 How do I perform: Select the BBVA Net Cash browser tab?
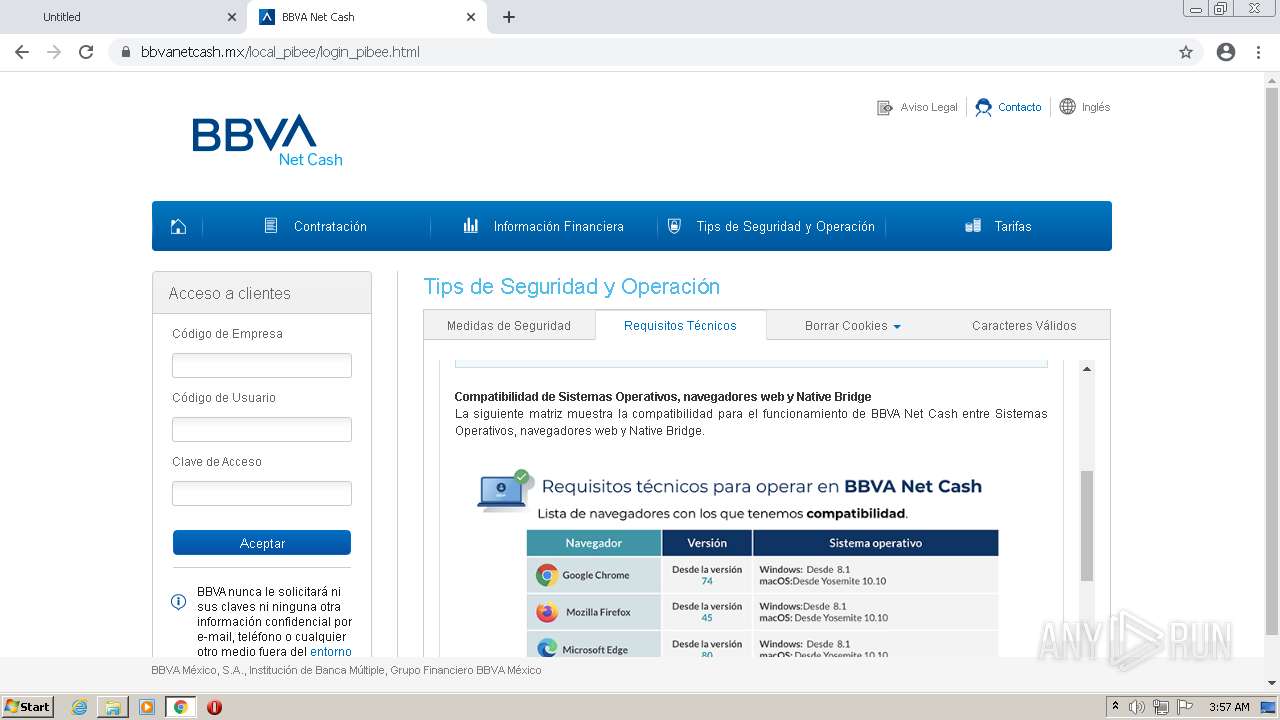(x=367, y=17)
